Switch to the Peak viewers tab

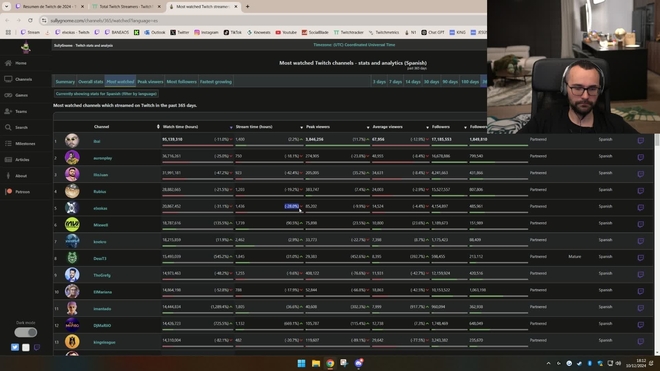pos(150,82)
